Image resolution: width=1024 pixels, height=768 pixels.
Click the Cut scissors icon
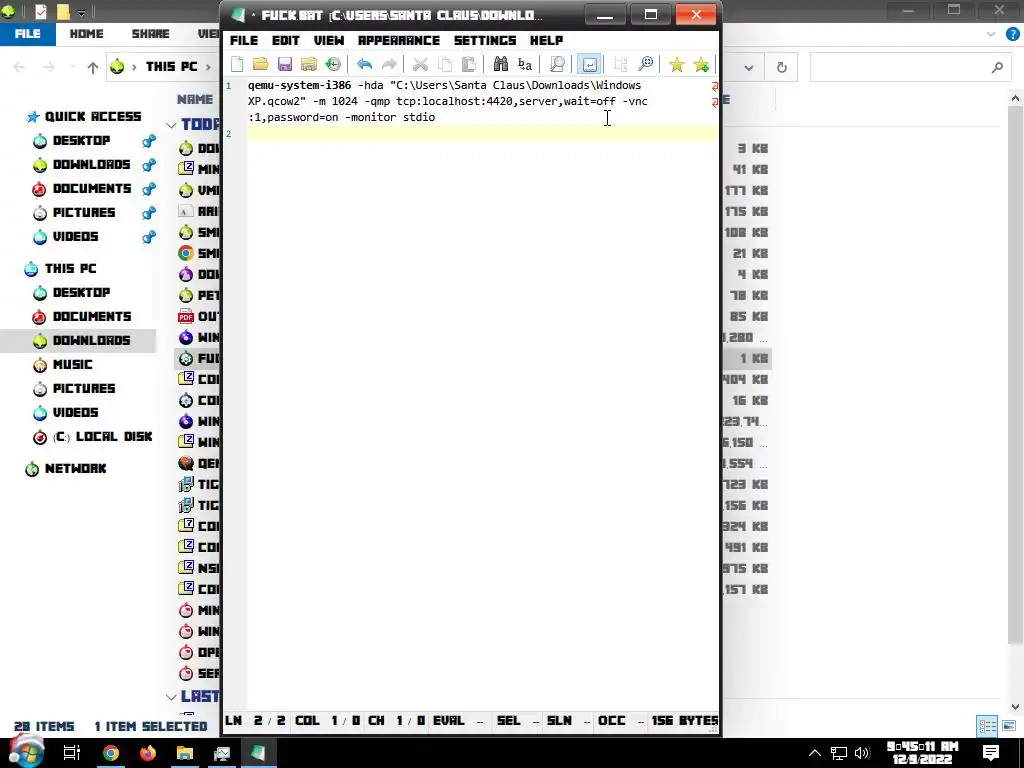click(421, 64)
